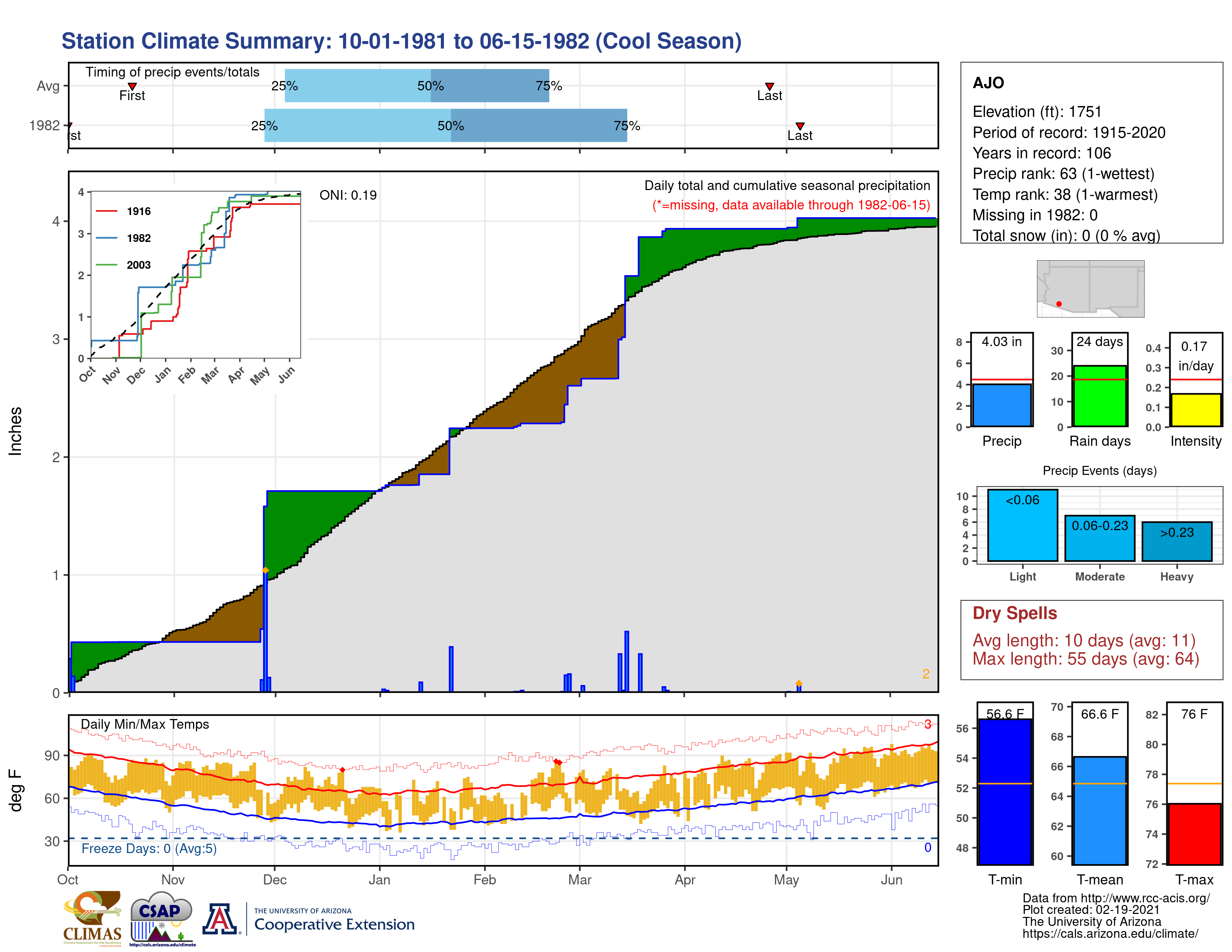Click the green Rain days bar
Viewport: 1232px width, 952px height.
(x=1100, y=396)
